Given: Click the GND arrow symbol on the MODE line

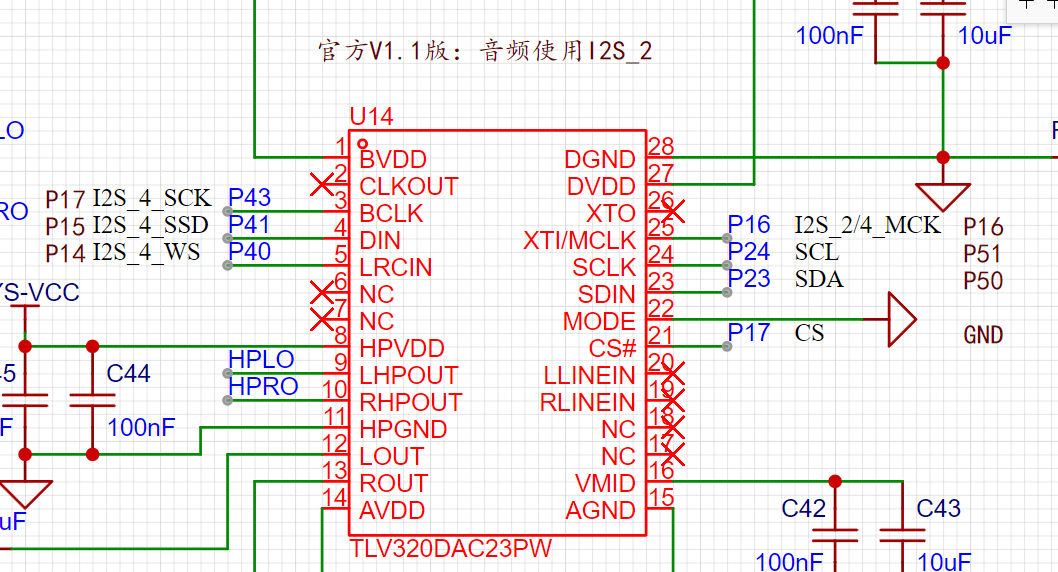Looking at the screenshot, I should (x=902, y=319).
